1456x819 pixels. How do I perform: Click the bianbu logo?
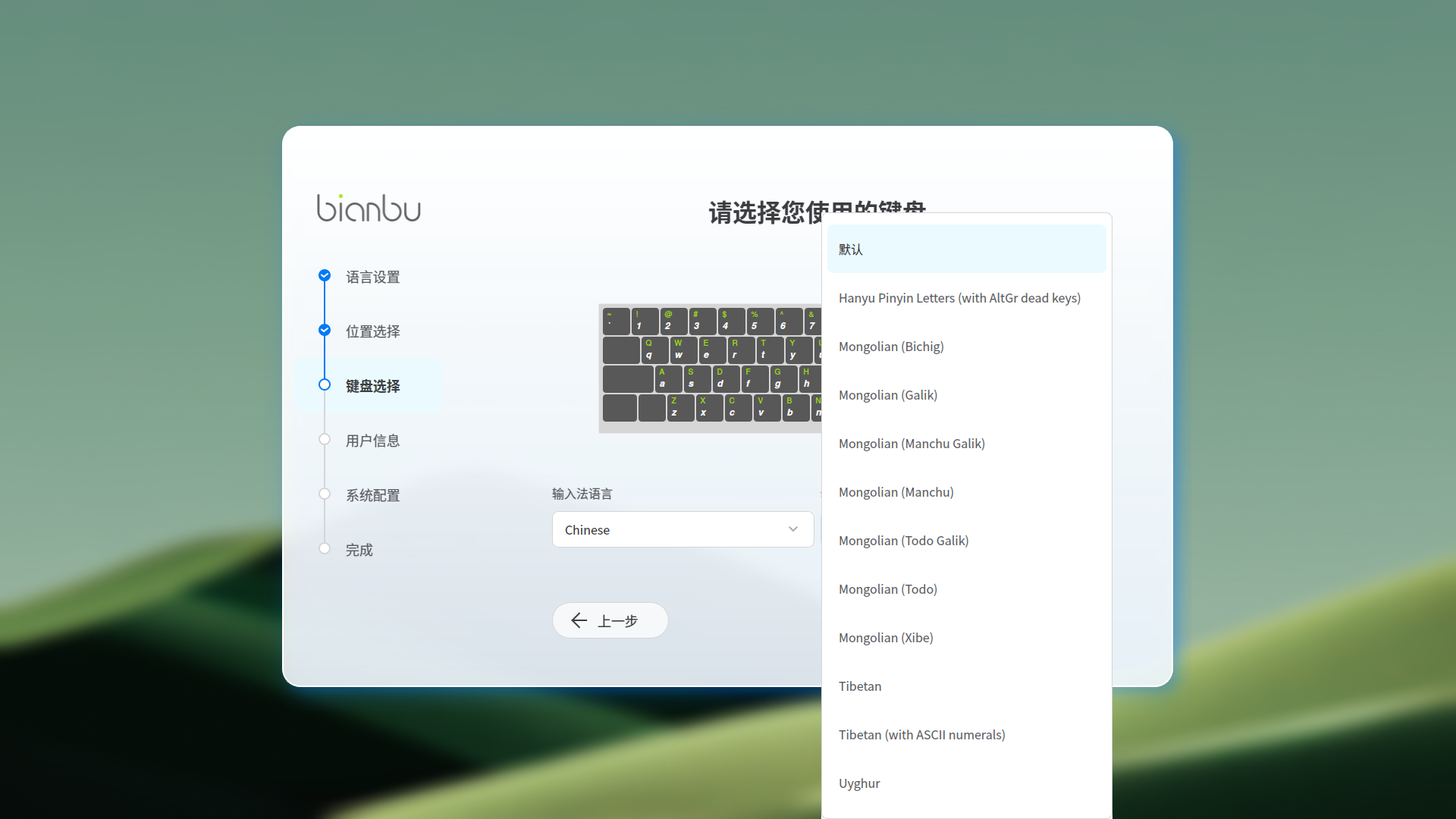(x=369, y=209)
